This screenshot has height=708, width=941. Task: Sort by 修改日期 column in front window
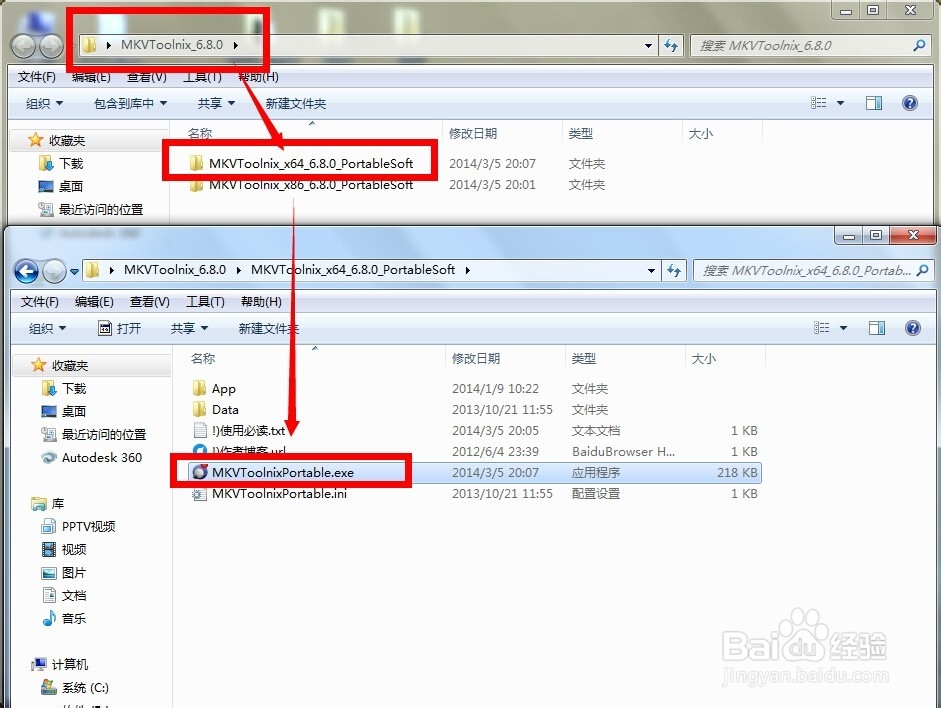tap(476, 358)
